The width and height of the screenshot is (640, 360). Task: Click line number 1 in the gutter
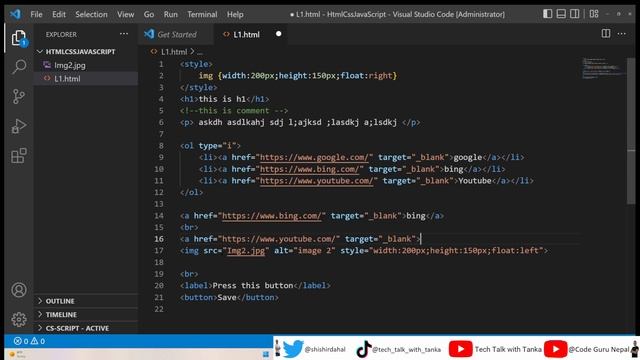point(161,64)
